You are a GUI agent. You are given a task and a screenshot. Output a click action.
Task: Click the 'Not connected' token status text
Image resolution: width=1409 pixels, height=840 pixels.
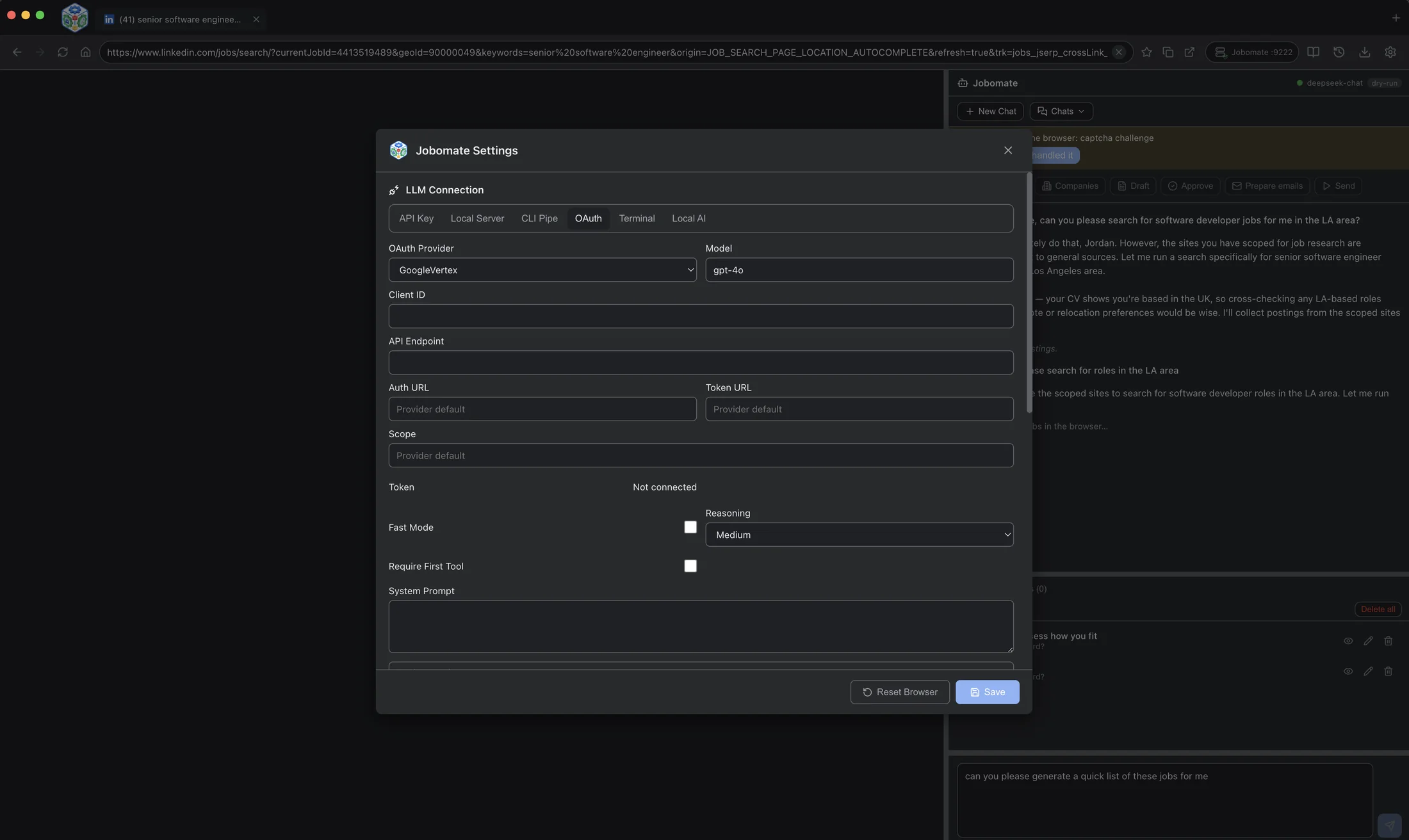click(664, 487)
